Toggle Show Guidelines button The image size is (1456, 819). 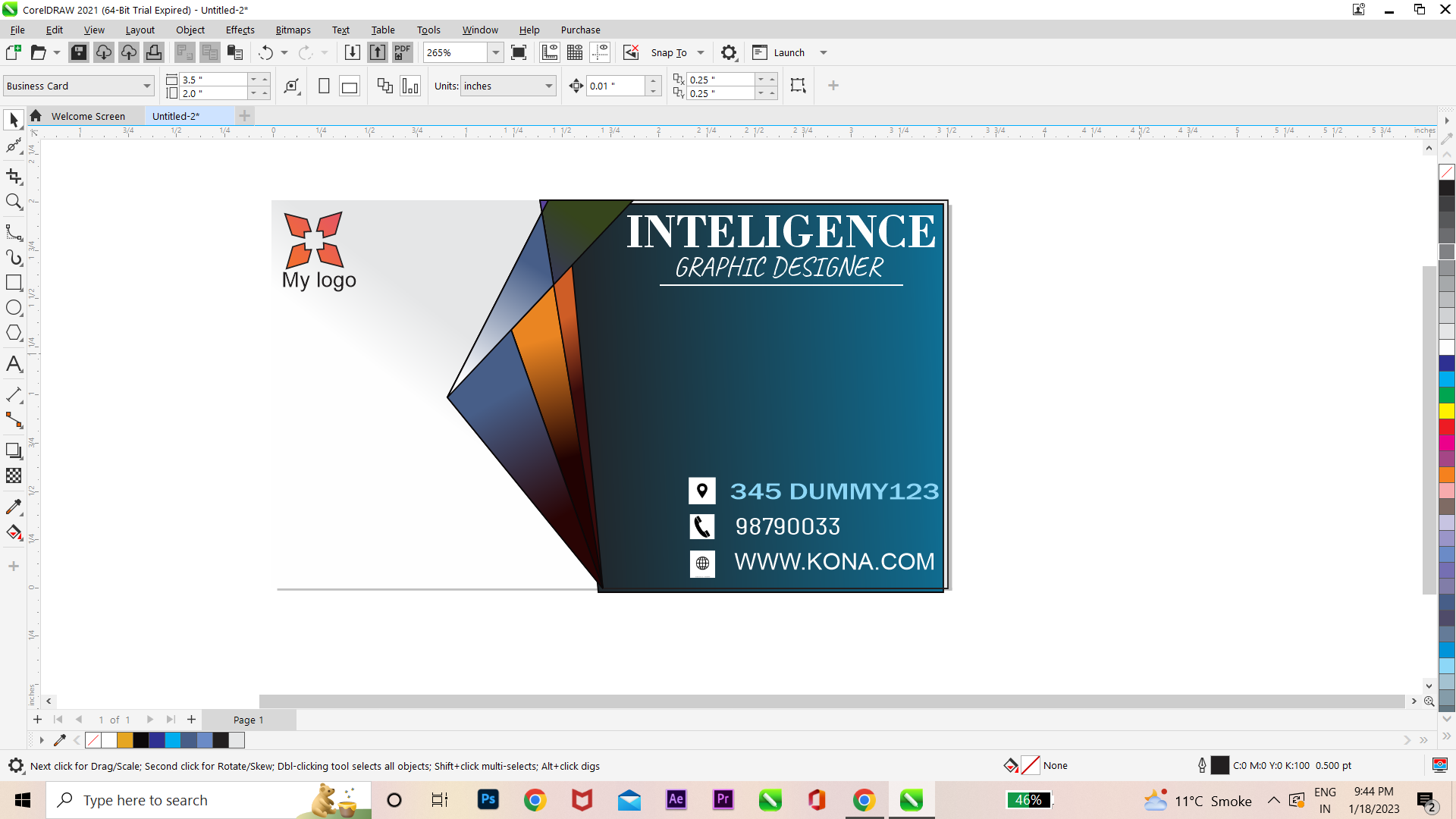tap(600, 52)
